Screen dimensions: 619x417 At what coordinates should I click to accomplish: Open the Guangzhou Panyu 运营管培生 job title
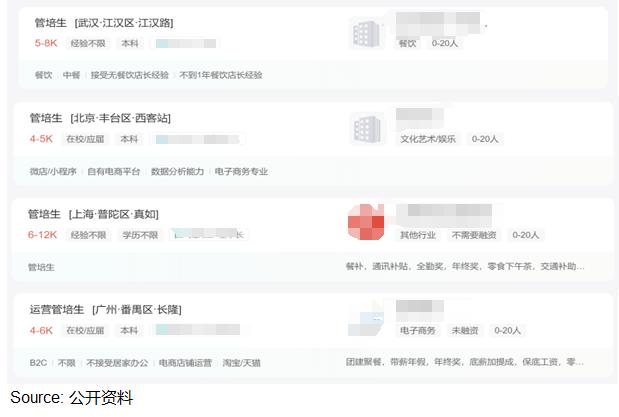[105, 310]
